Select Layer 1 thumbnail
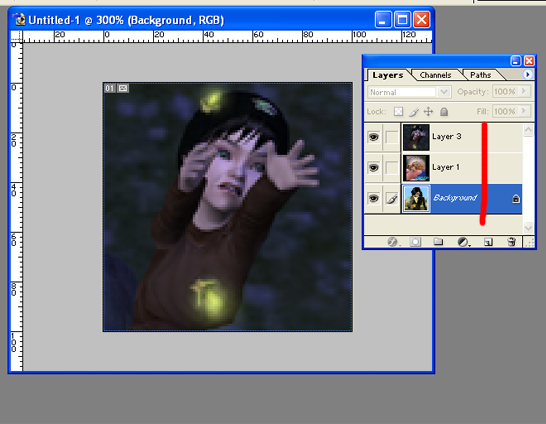546x424 pixels. pos(416,168)
